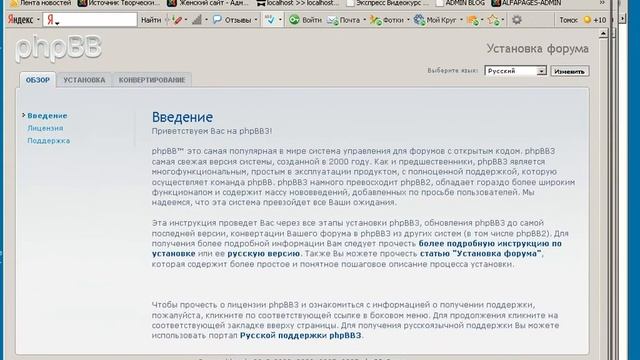Click the Почта envelope icon

333,20
